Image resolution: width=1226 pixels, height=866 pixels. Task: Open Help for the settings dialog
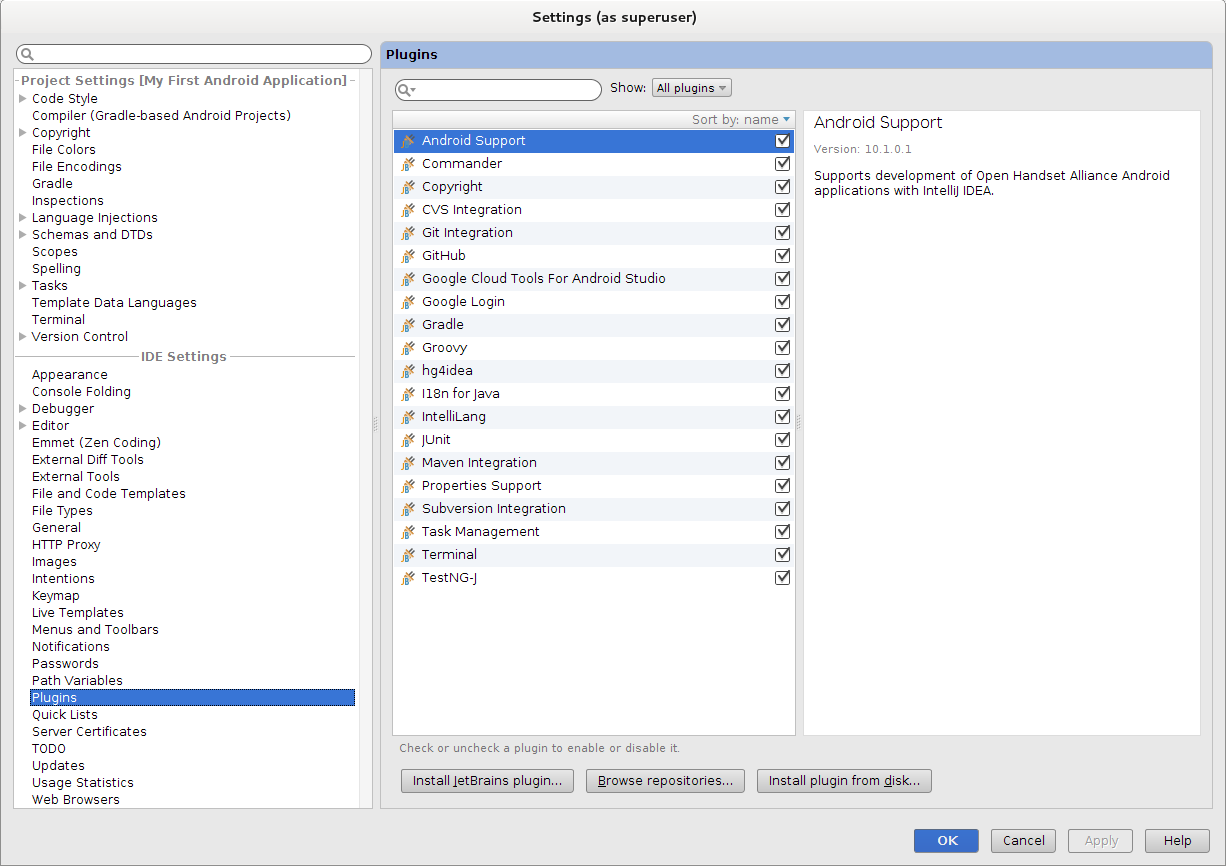(1177, 841)
